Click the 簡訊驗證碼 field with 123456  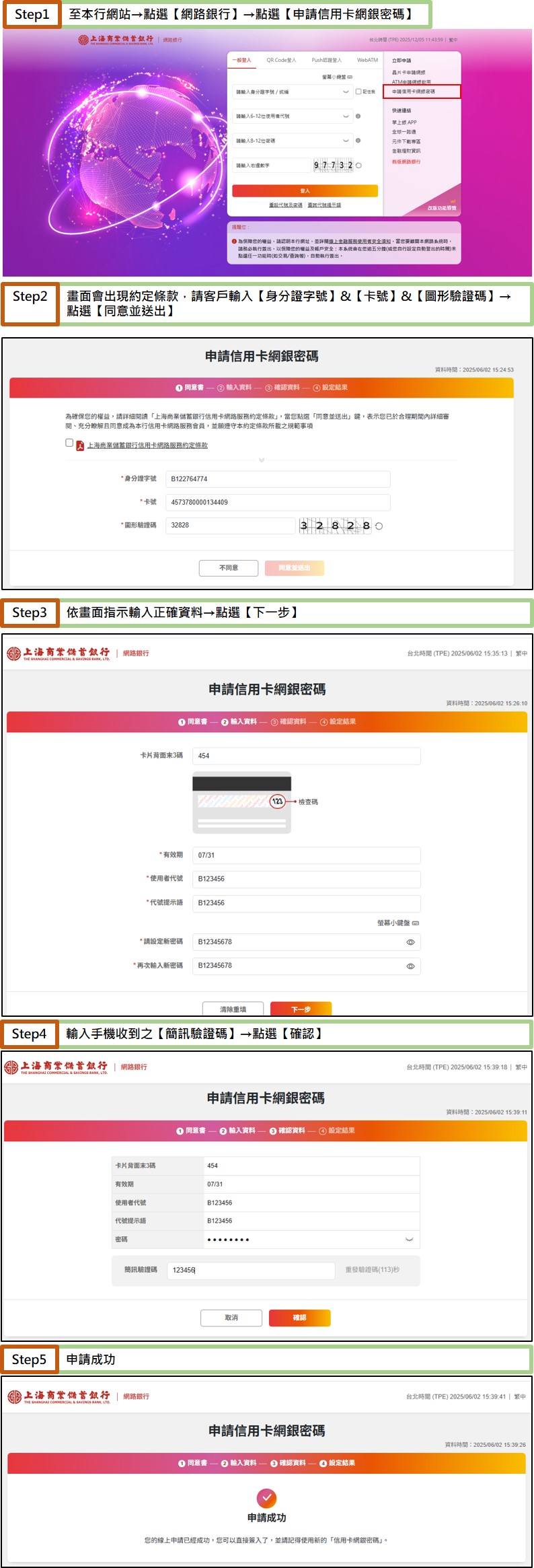(251, 1270)
